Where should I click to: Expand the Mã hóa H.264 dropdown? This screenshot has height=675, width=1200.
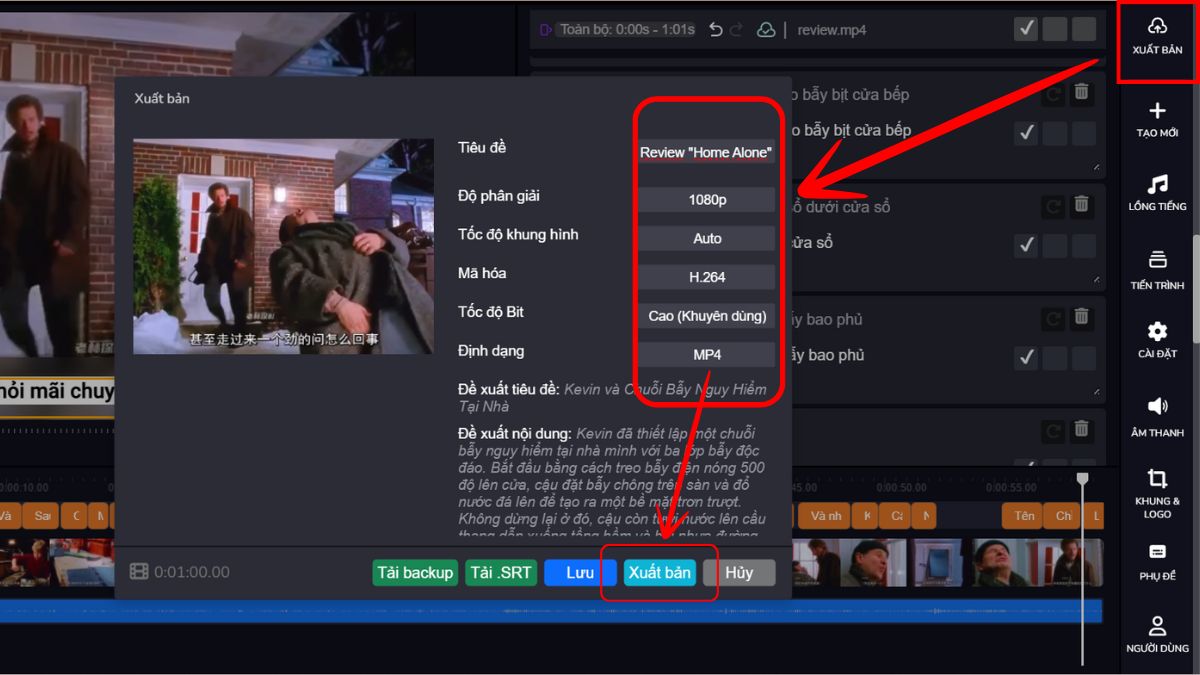coord(707,277)
